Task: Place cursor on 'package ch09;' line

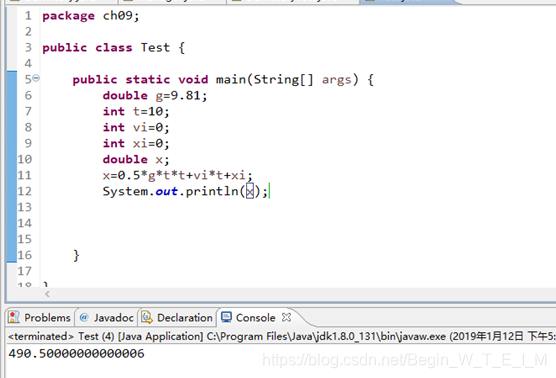Action: pos(91,16)
